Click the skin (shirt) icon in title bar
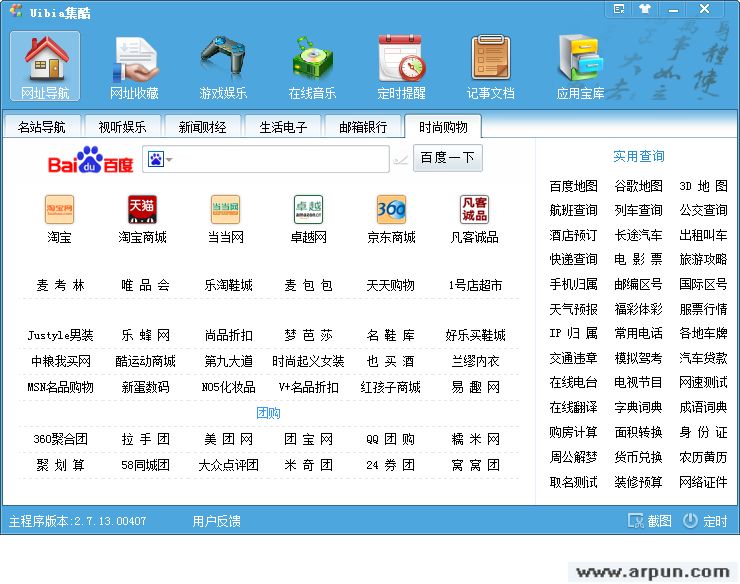The image size is (740, 584). [x=645, y=9]
